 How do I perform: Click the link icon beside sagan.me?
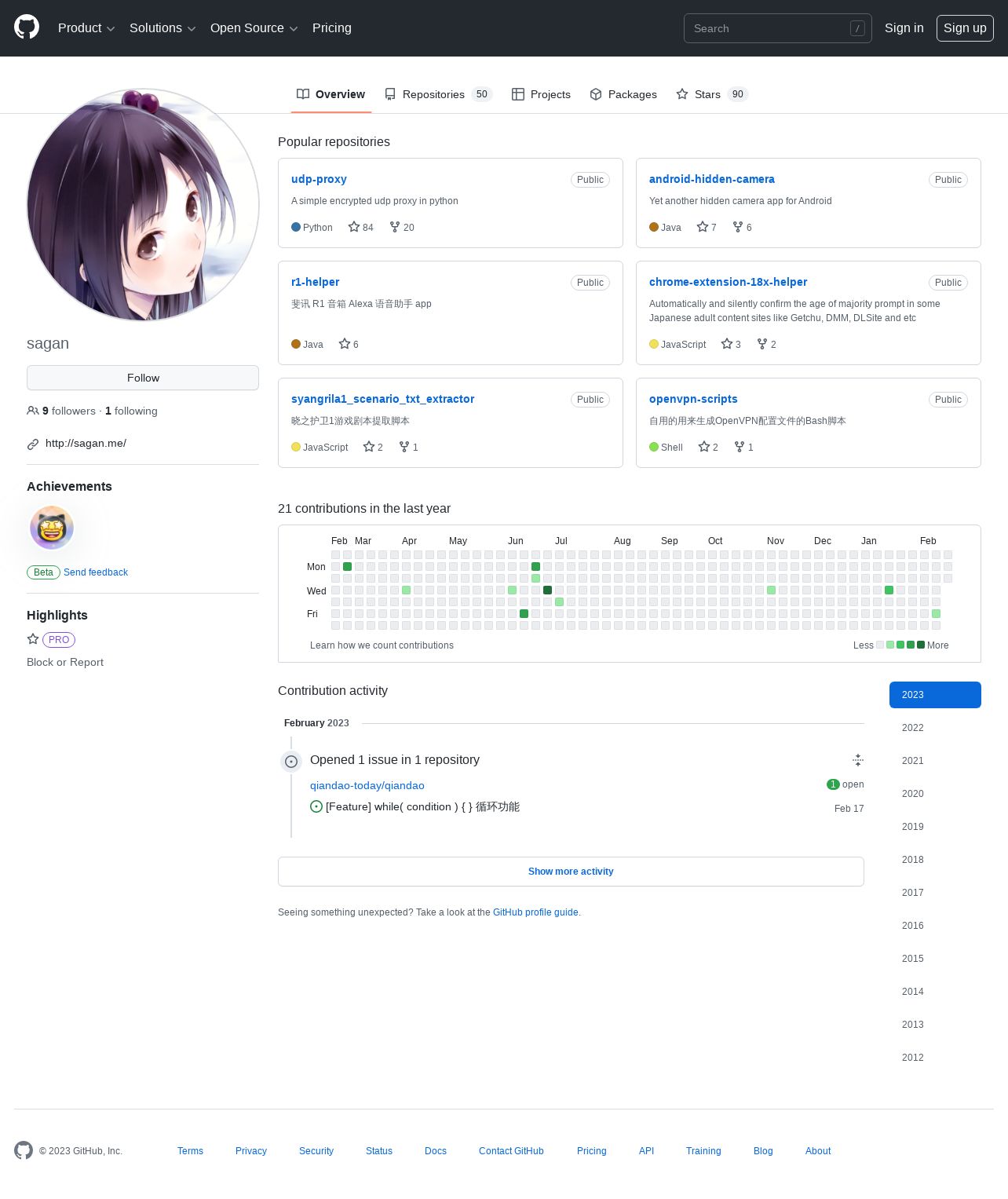(33, 444)
